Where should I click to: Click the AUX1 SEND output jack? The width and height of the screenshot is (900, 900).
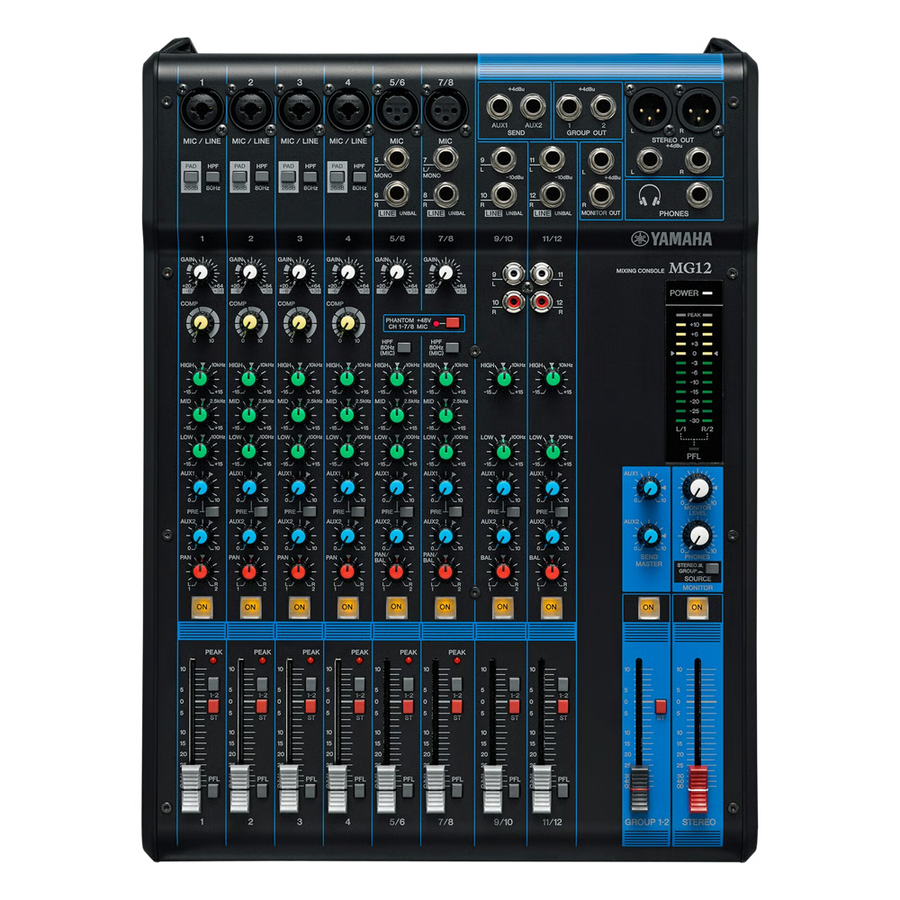pyautogui.click(x=499, y=106)
